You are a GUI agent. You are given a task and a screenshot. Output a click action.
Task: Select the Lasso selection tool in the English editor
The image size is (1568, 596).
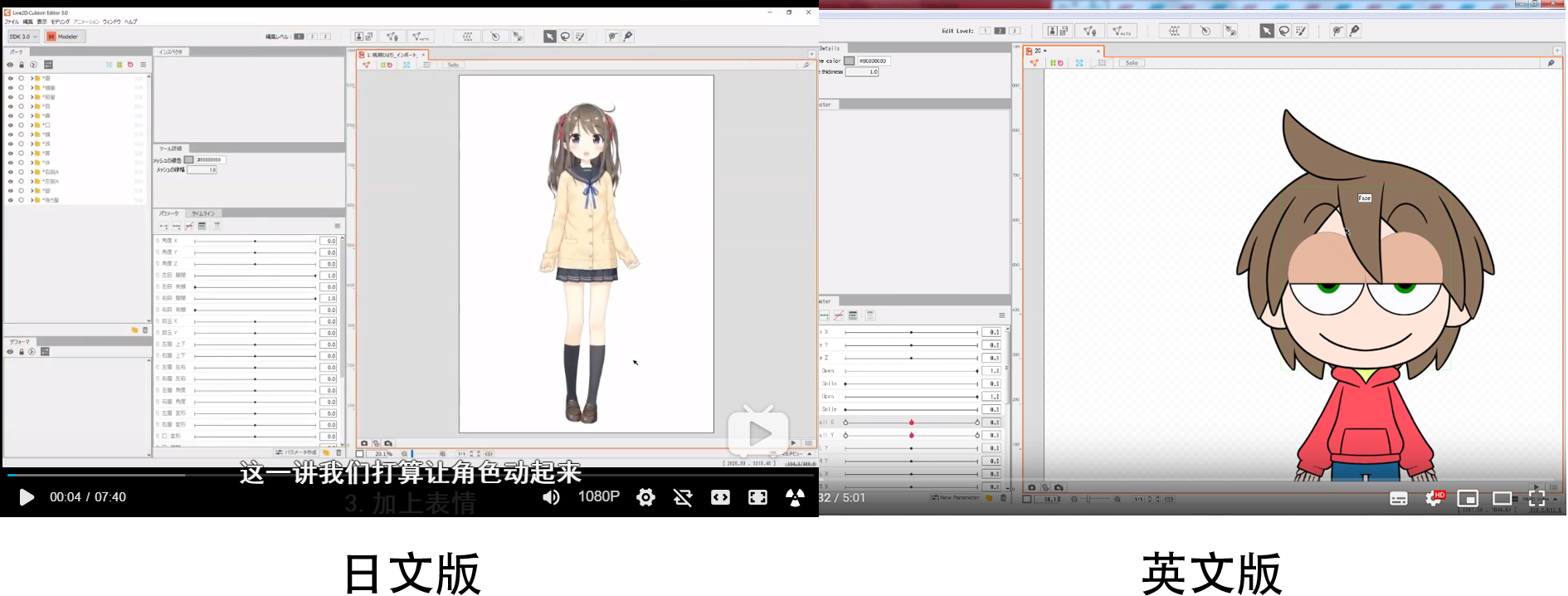pos(1284,31)
